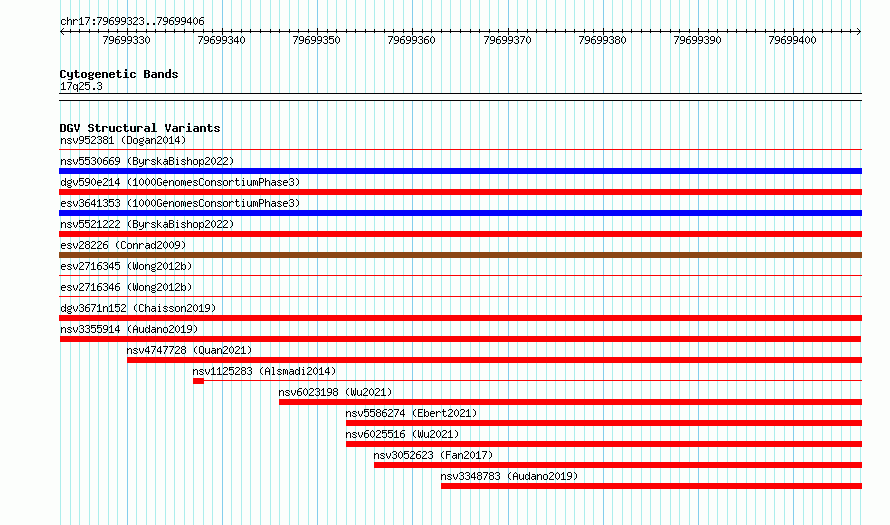This screenshot has width=890, height=525.
Task: Click nsv3052623 (Fan2017) variant label
Action: pyautogui.click(x=433, y=455)
